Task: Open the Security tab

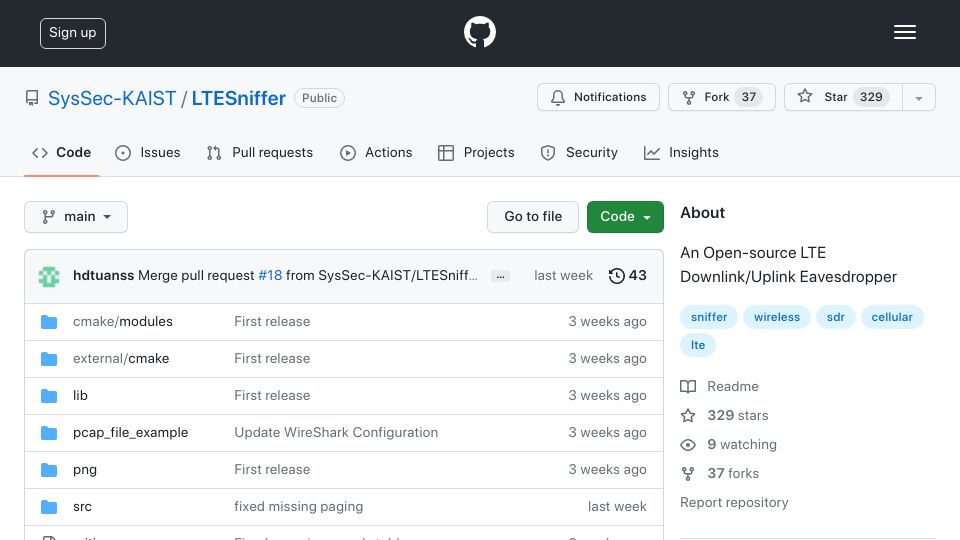Action: [579, 152]
